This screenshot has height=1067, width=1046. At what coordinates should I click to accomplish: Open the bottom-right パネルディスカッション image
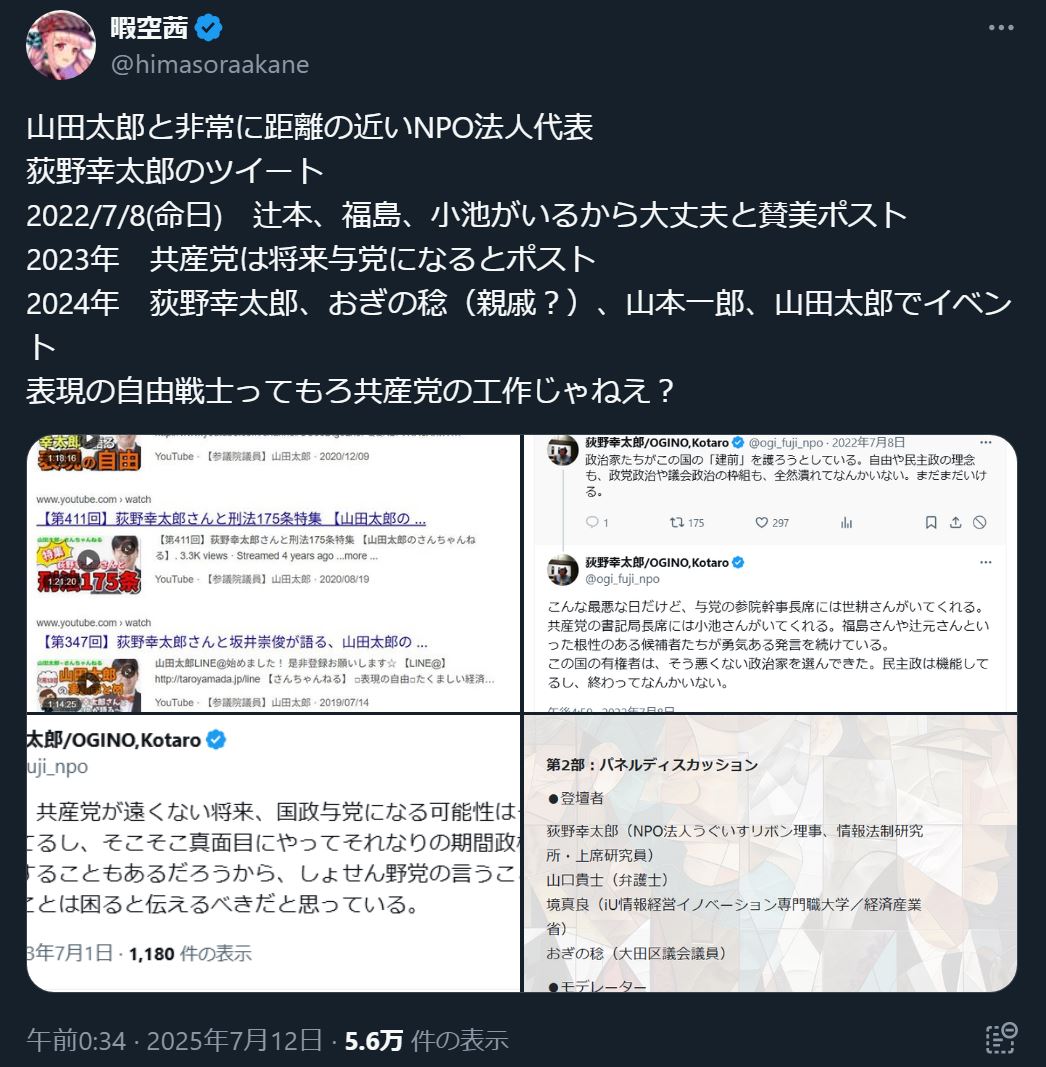point(770,853)
